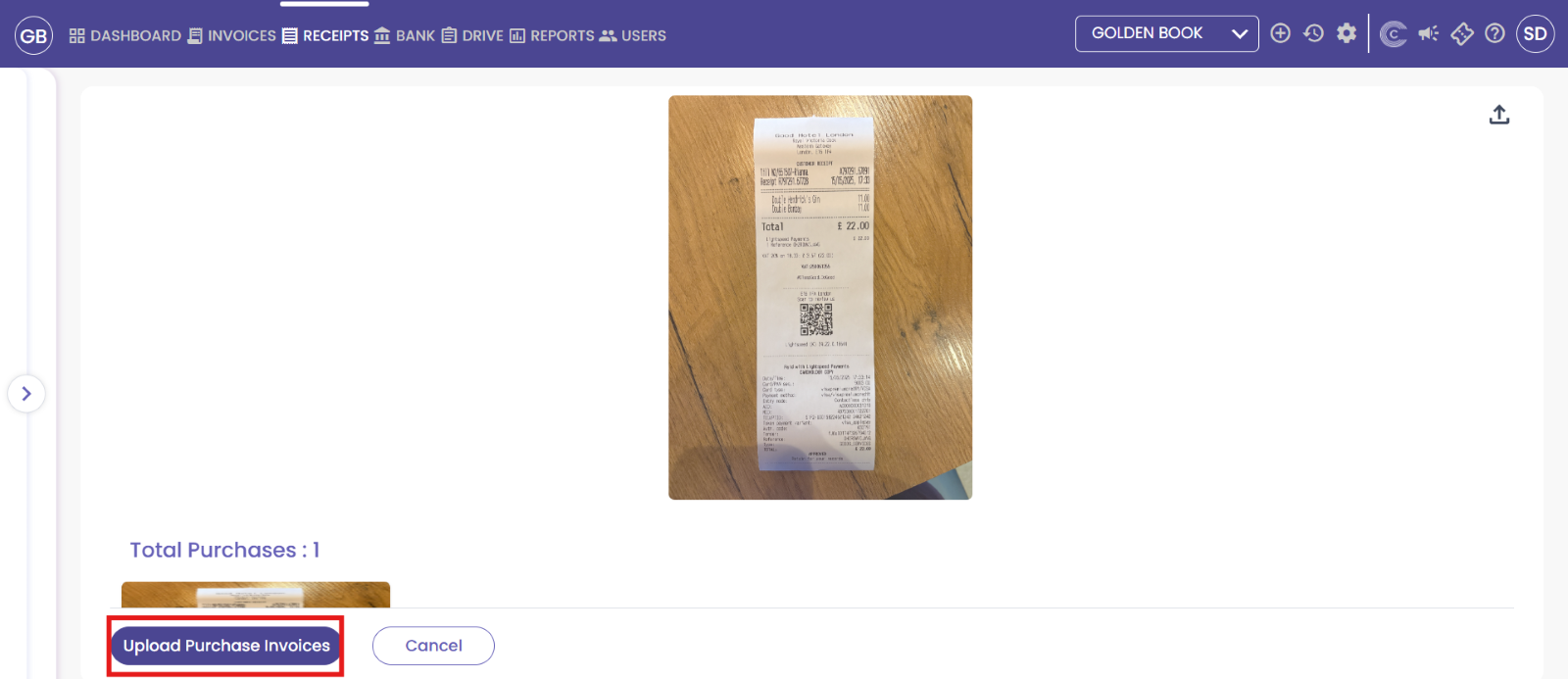1568x679 pixels.
Task: Click the upload arrow icon
Action: (1499, 115)
